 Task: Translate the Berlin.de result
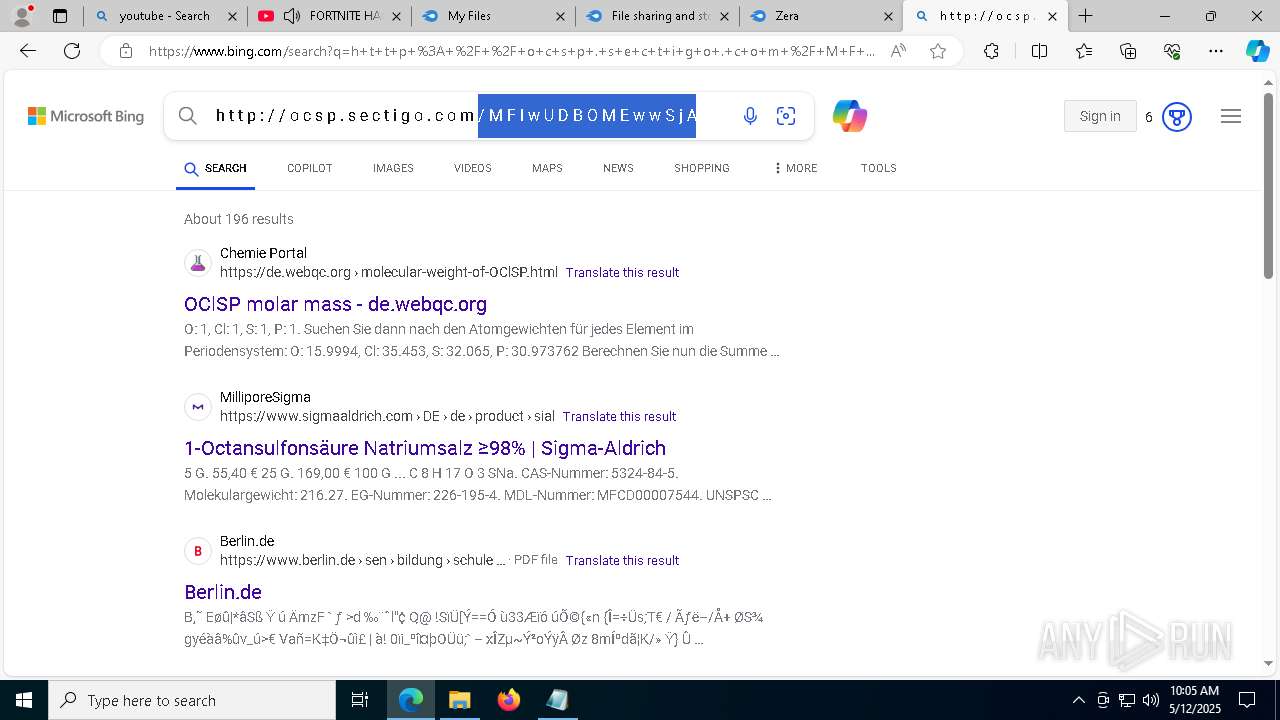[x=622, y=560]
